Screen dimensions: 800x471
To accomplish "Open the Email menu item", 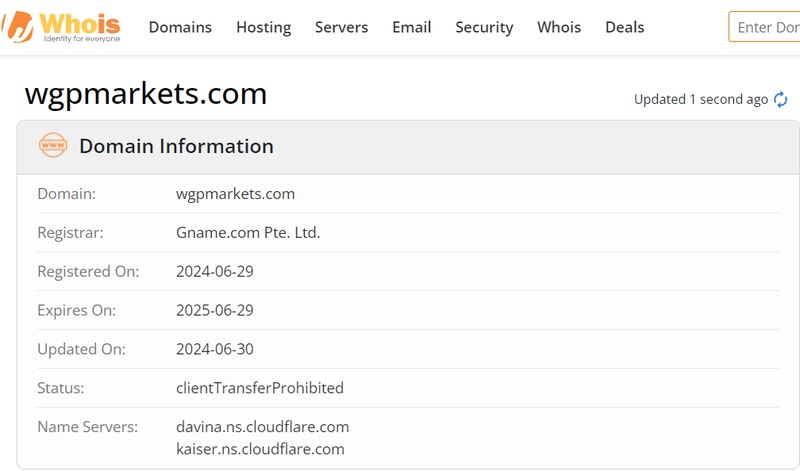I will [x=411, y=27].
